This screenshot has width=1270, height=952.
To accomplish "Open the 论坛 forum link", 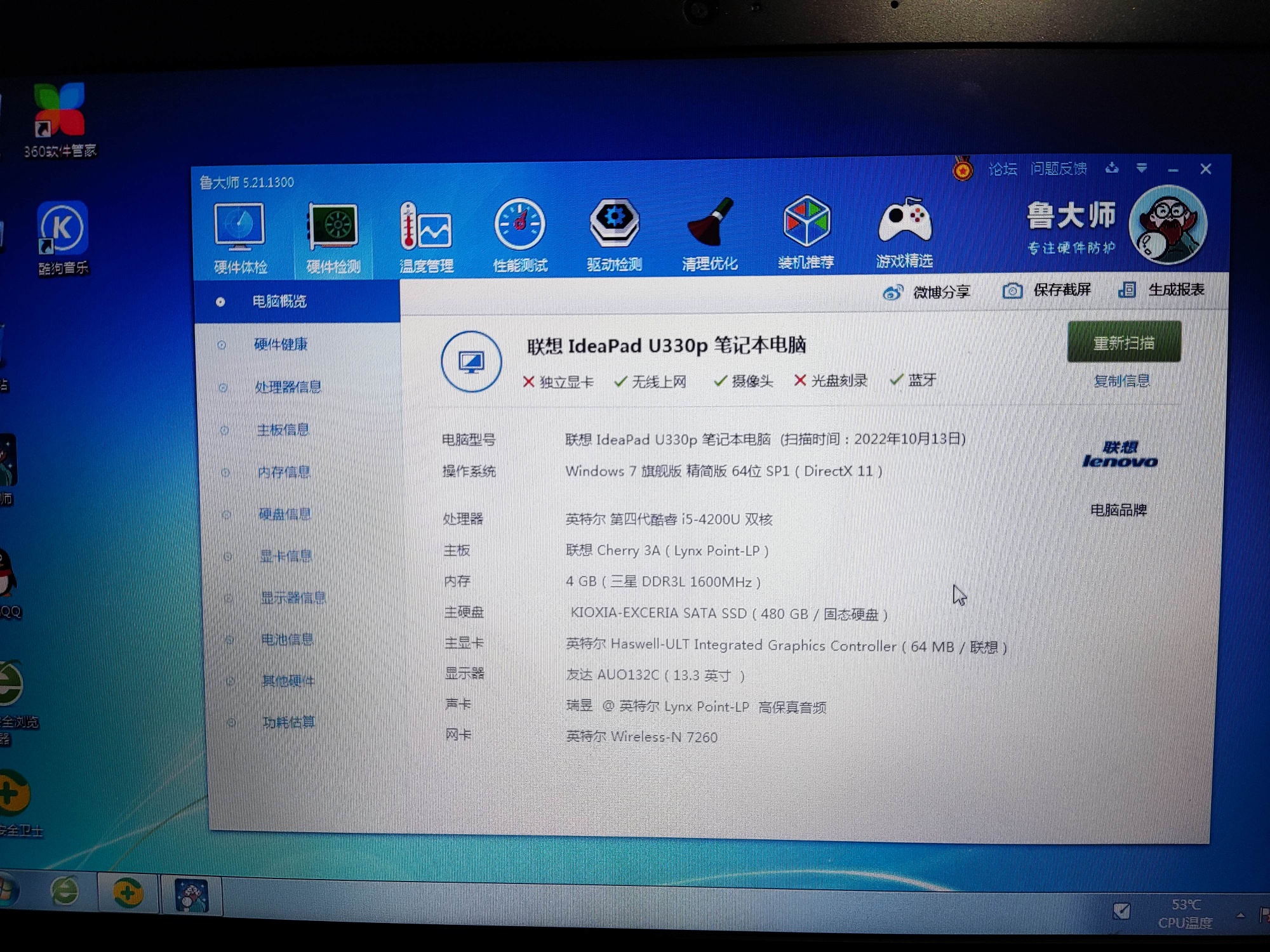I will (1003, 169).
